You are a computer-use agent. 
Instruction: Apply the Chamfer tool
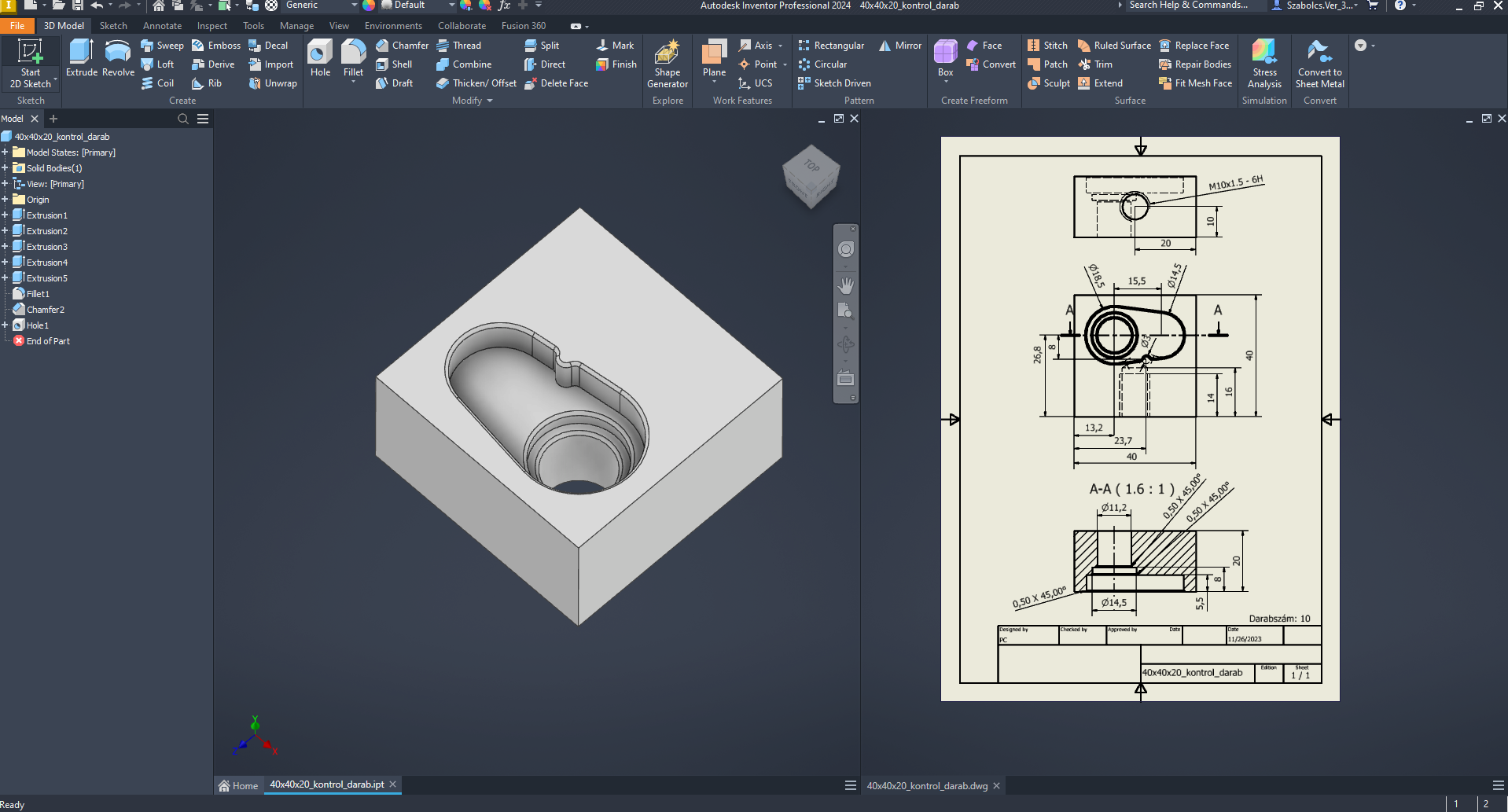[x=402, y=46]
